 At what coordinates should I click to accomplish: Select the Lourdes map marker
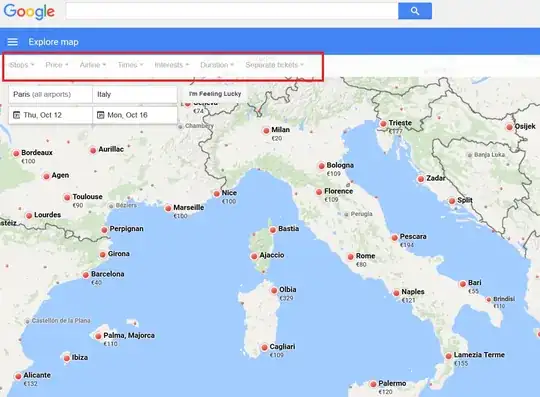tap(29, 216)
